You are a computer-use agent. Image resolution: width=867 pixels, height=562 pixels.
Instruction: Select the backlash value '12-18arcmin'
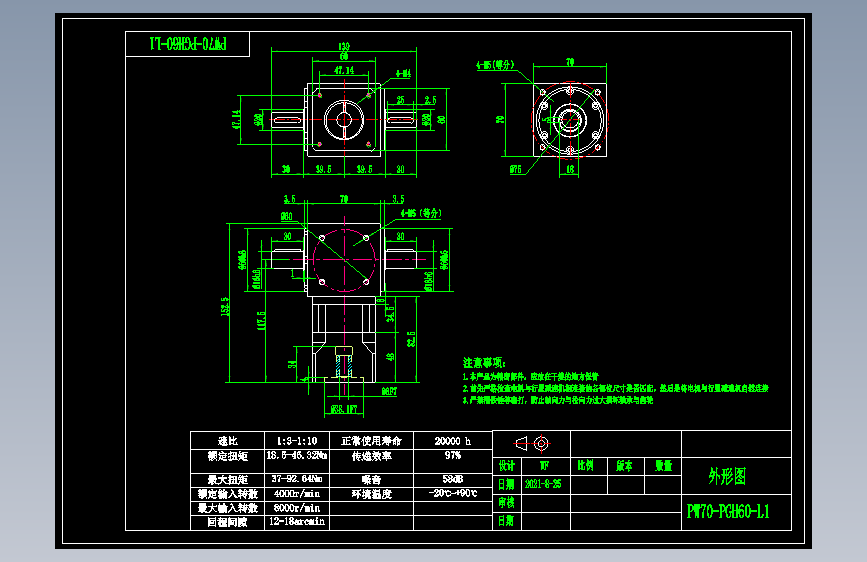[297, 522]
